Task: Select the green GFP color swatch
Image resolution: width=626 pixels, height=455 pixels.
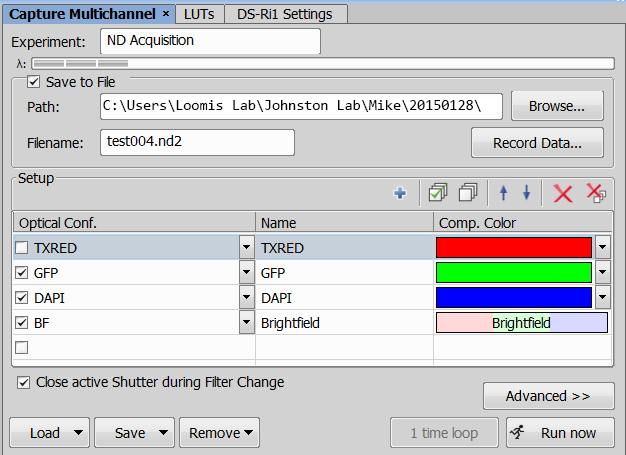Action: click(x=514, y=272)
